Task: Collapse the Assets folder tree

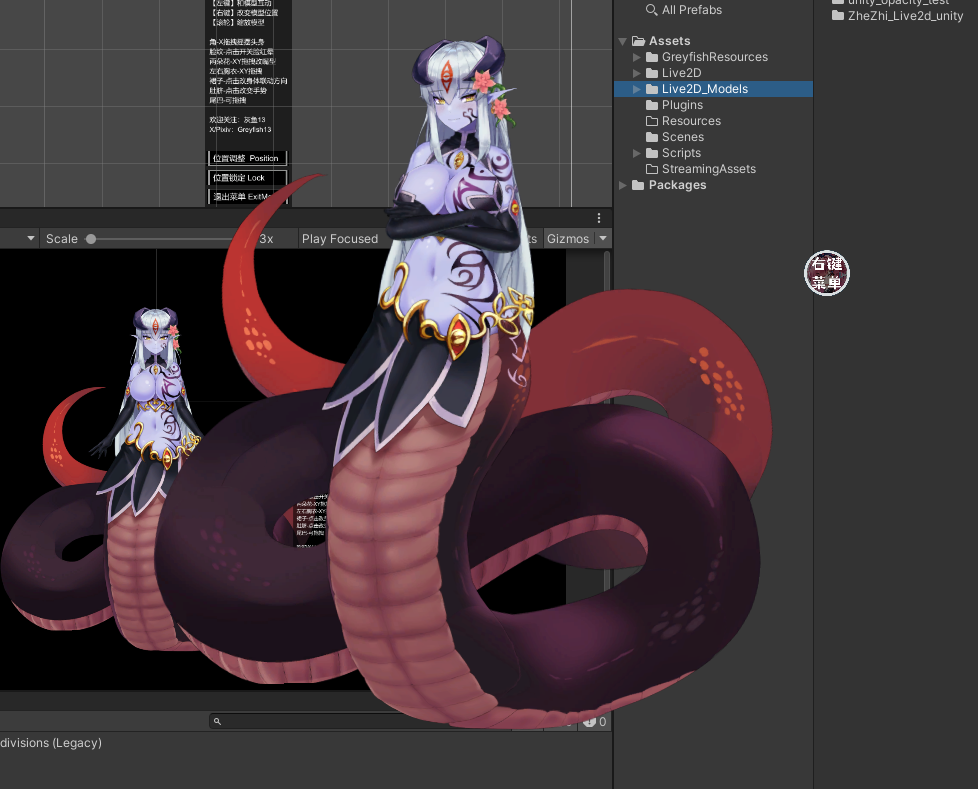Action: 622,41
